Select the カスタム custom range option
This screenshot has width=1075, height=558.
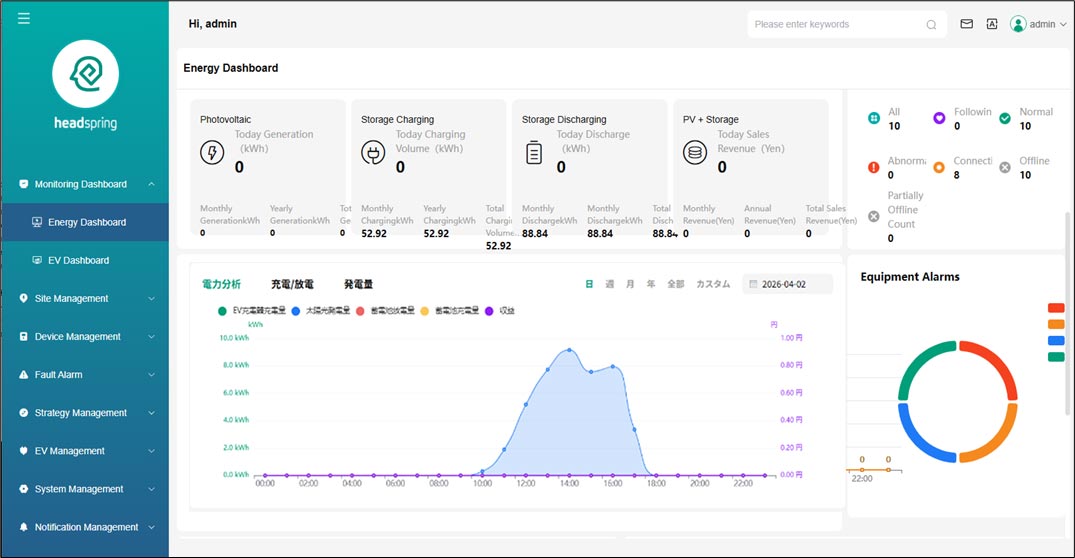712,285
